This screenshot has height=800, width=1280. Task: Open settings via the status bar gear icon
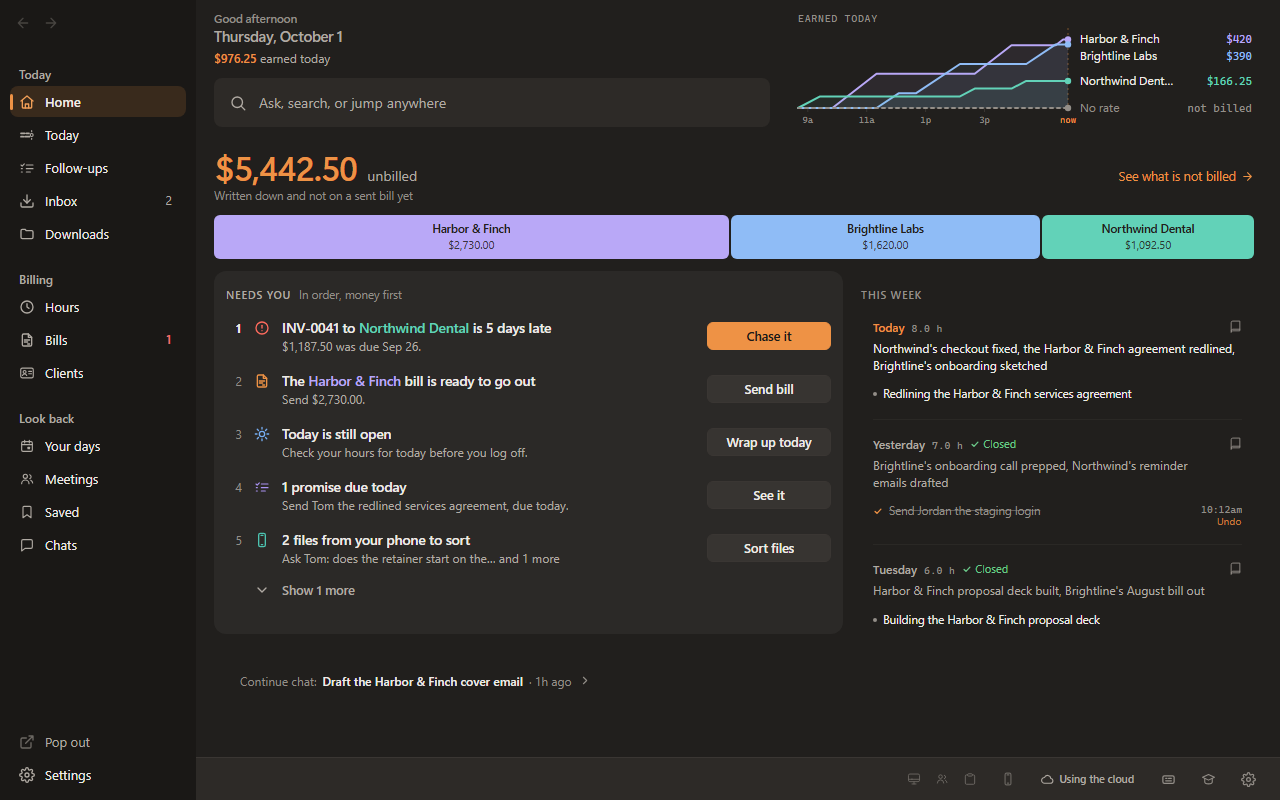click(1248, 779)
